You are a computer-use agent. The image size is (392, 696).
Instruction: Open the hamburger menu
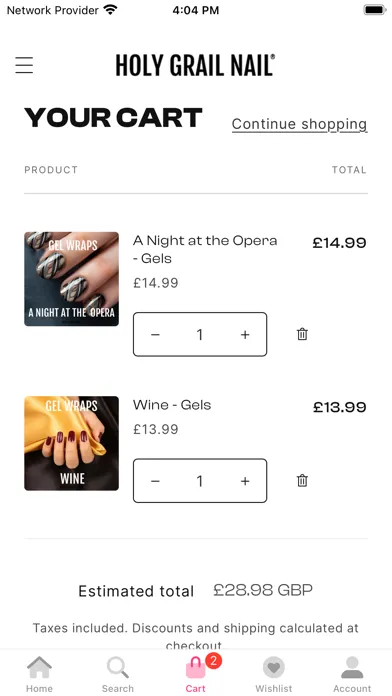tap(24, 65)
